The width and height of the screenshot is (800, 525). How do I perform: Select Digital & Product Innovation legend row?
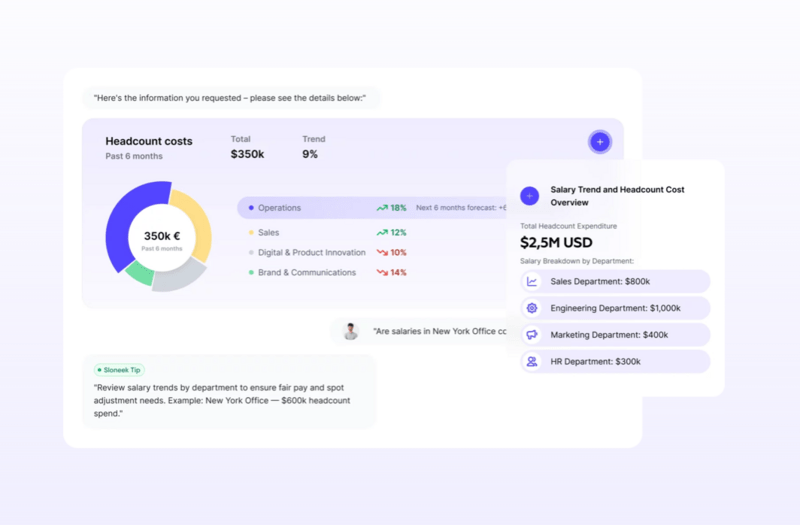[x=327, y=253]
